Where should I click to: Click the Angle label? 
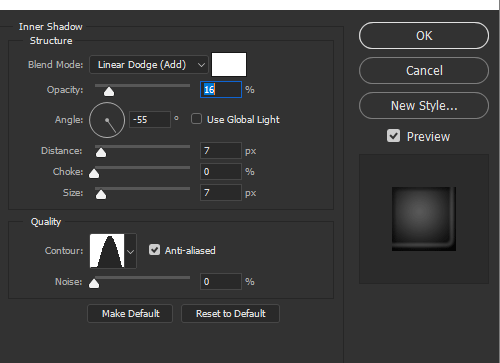click(x=69, y=120)
